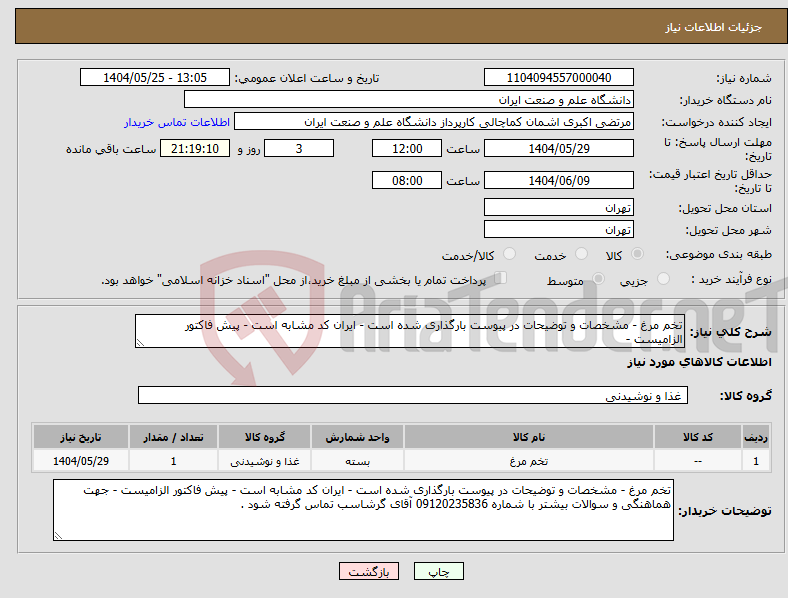Viewport: 788px width, 598px height.
Task: Click the table cell غذا و نوشیدنی
Action: (x=265, y=461)
